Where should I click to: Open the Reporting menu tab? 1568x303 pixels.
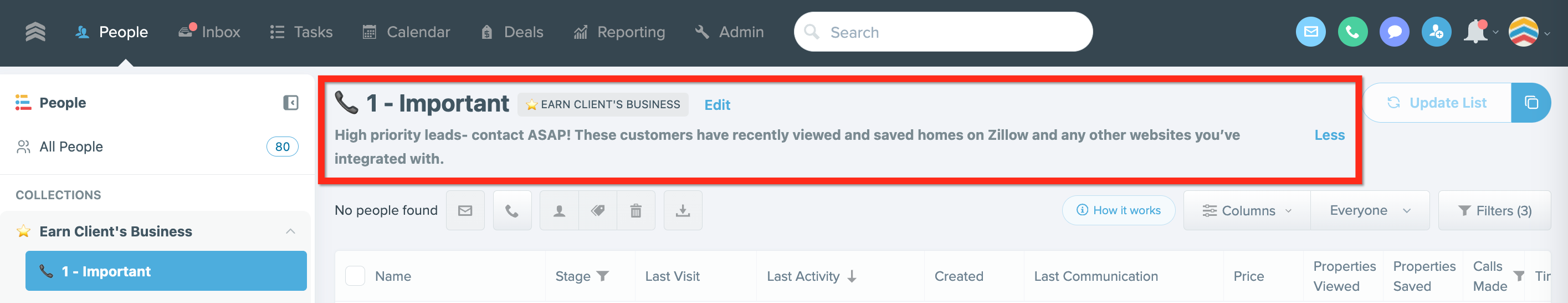click(x=619, y=32)
